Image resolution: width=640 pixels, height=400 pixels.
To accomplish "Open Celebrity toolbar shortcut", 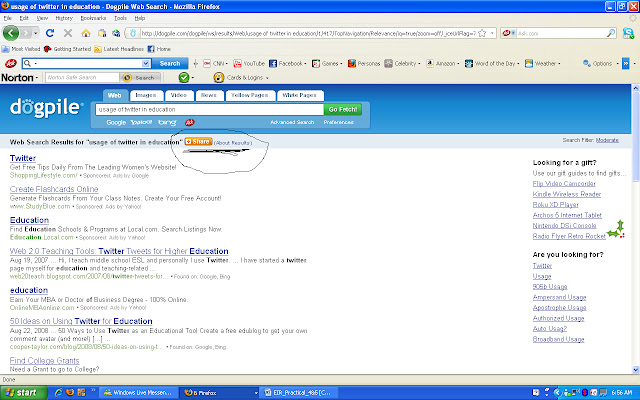I will (x=402, y=63).
